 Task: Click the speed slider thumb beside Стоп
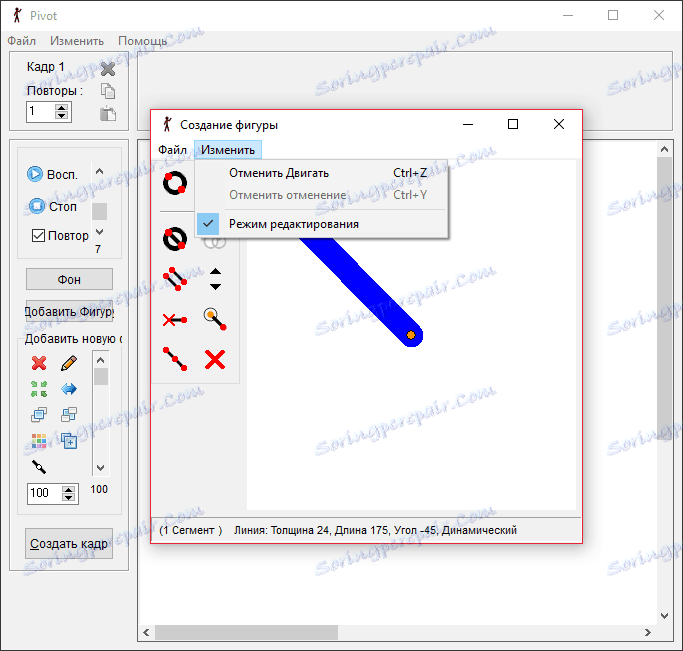[x=99, y=211]
